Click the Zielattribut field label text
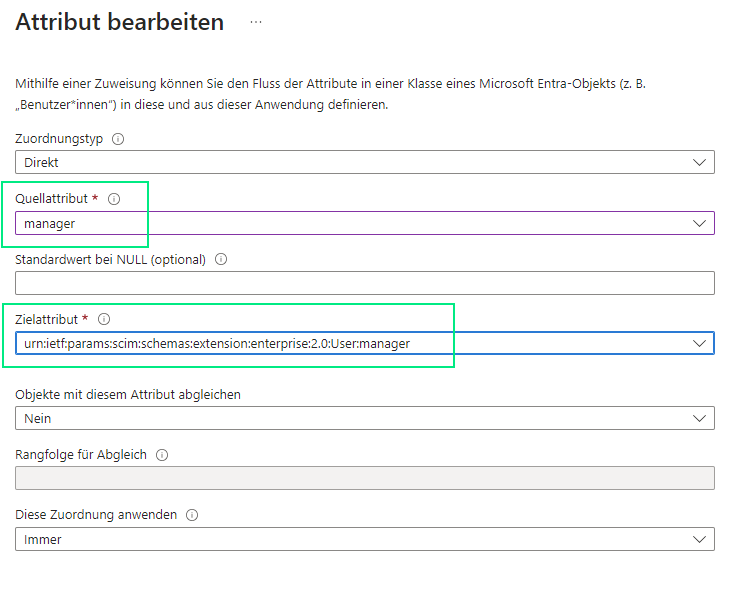Screen dimensions: 744x589 click(47, 319)
